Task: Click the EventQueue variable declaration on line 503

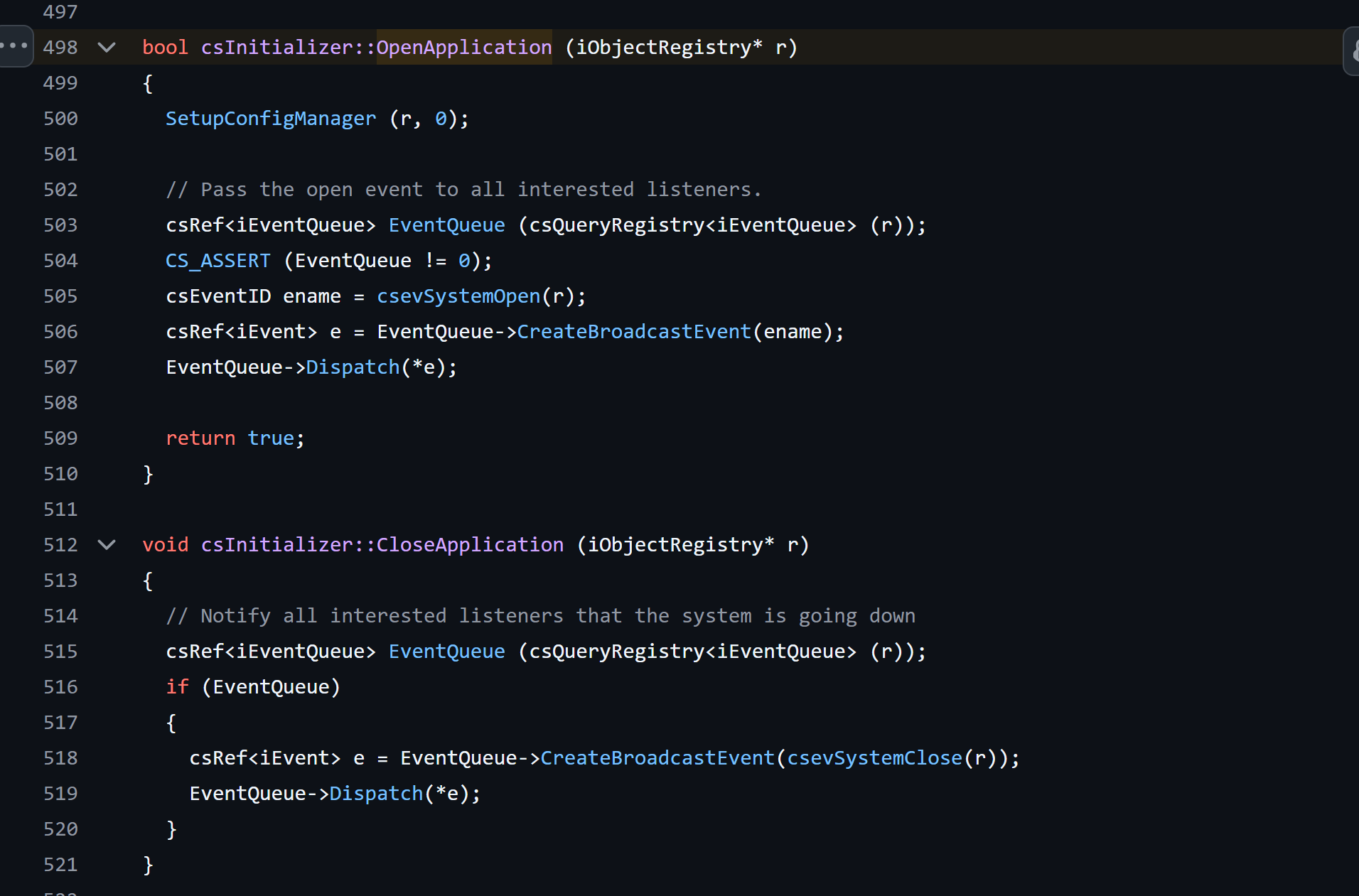Action: [446, 225]
